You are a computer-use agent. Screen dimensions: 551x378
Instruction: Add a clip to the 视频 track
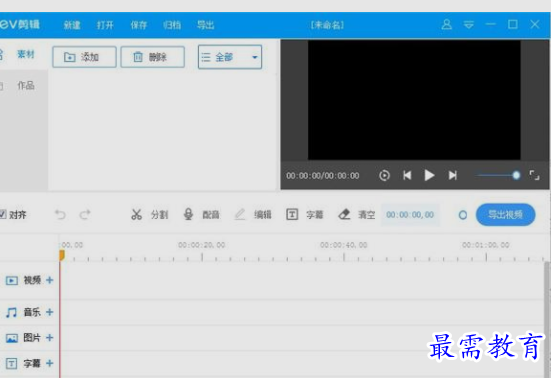coord(50,280)
